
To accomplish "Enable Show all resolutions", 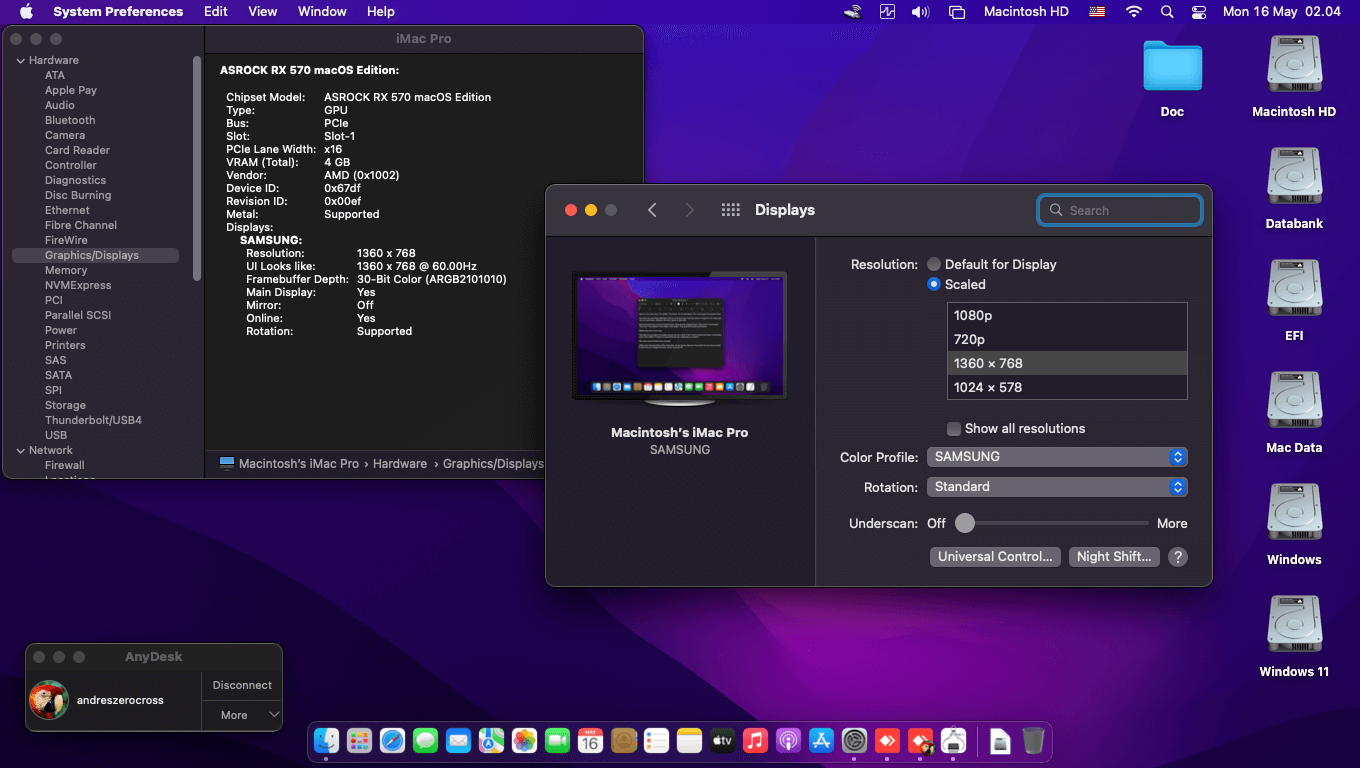I will [953, 428].
